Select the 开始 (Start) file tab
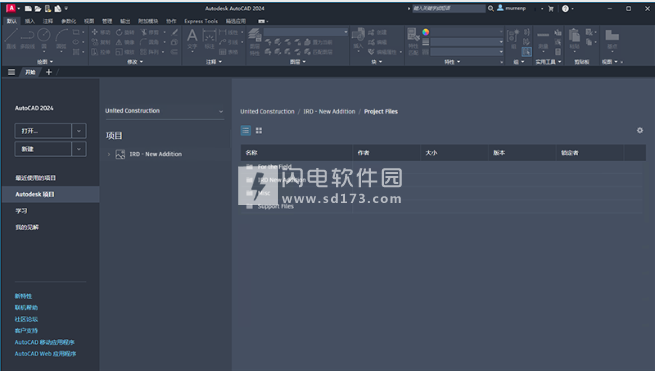The height and width of the screenshot is (371, 655). tap(30, 72)
